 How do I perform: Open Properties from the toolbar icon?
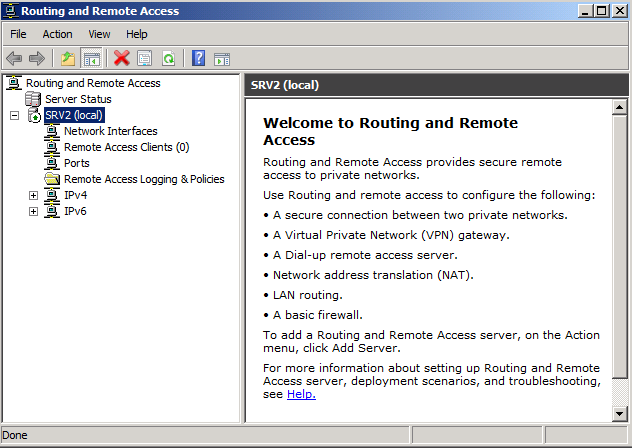pyautogui.click(x=145, y=59)
